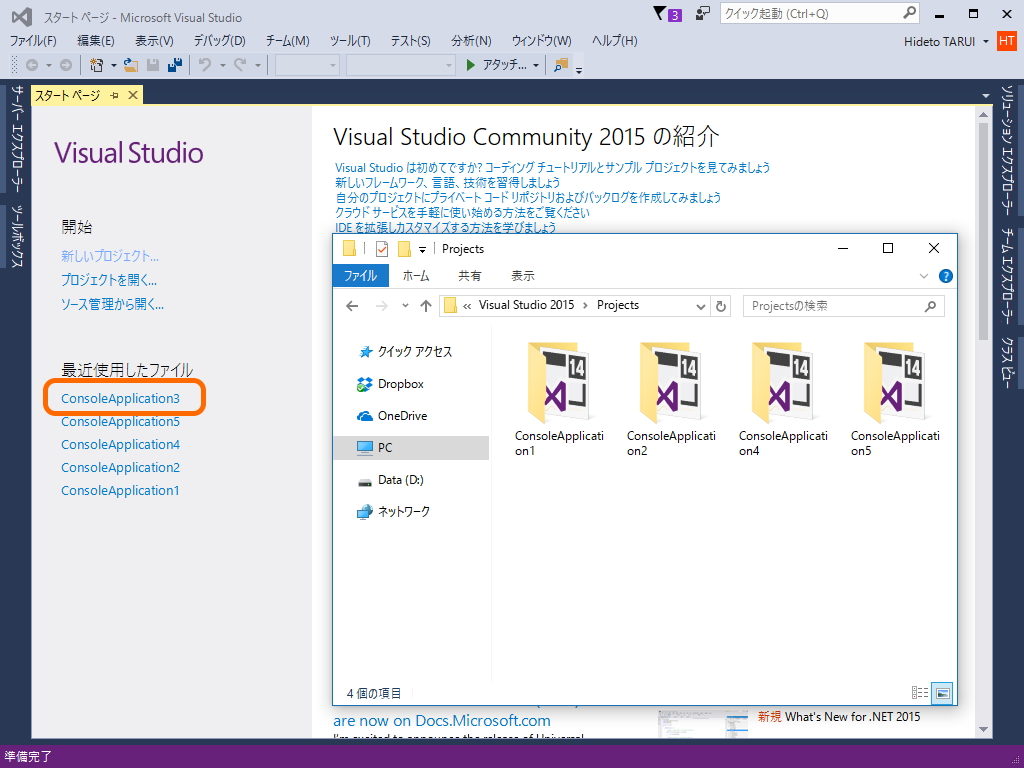
Task: Open the サーバー エクスプローラー side tab
Action: [18, 139]
